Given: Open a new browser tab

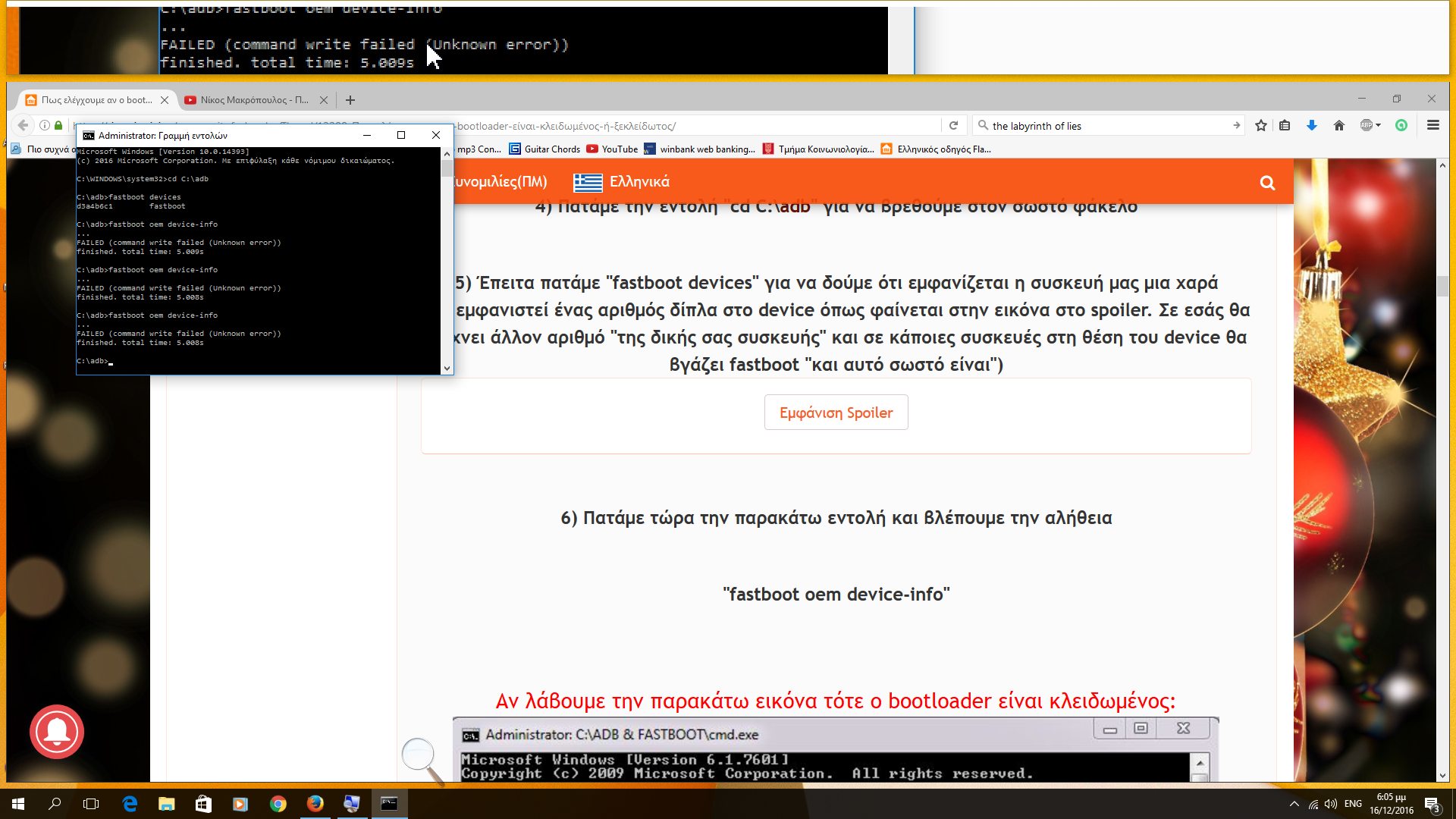Looking at the screenshot, I should (x=350, y=100).
